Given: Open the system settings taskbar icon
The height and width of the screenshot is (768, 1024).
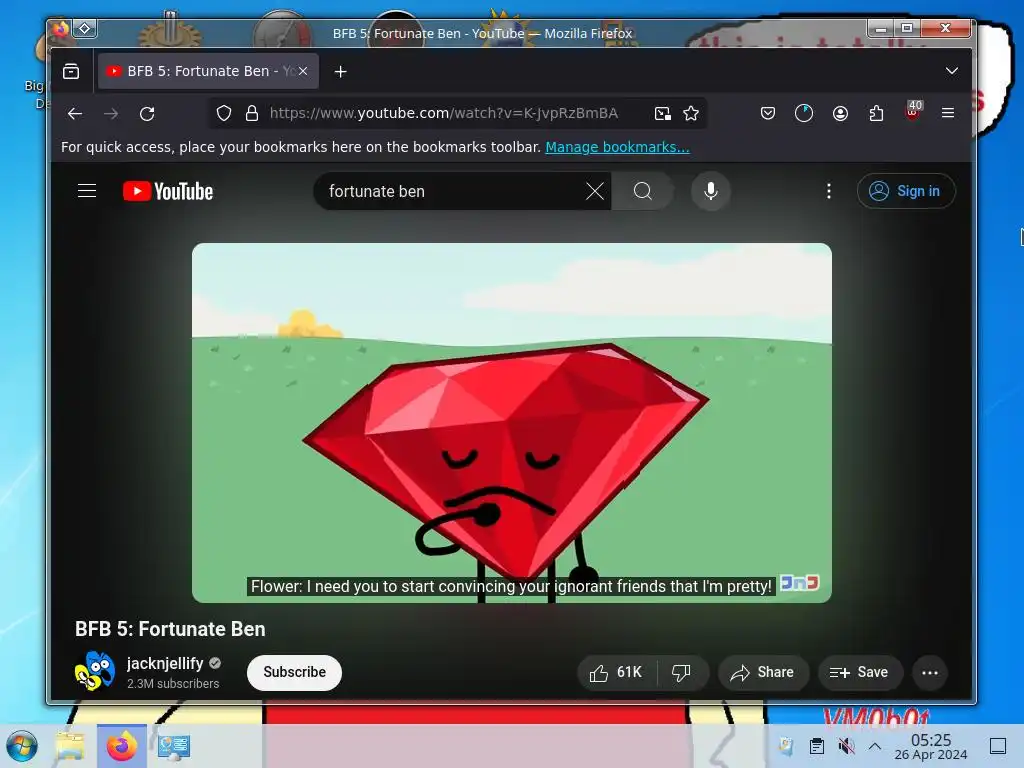Looking at the screenshot, I should point(174,746).
